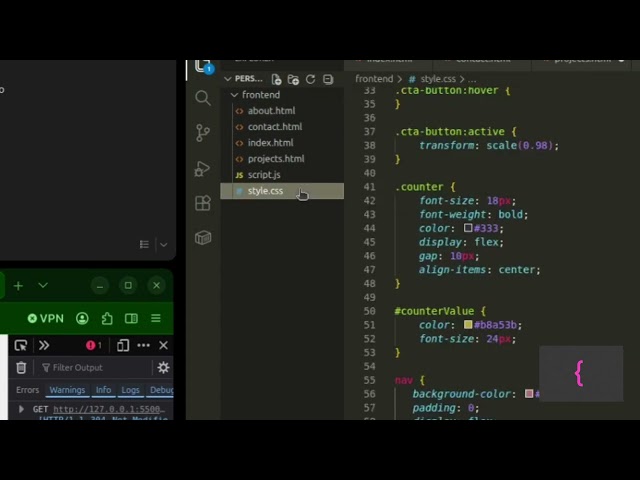Click the list view icon in upper-left window

tap(144, 244)
